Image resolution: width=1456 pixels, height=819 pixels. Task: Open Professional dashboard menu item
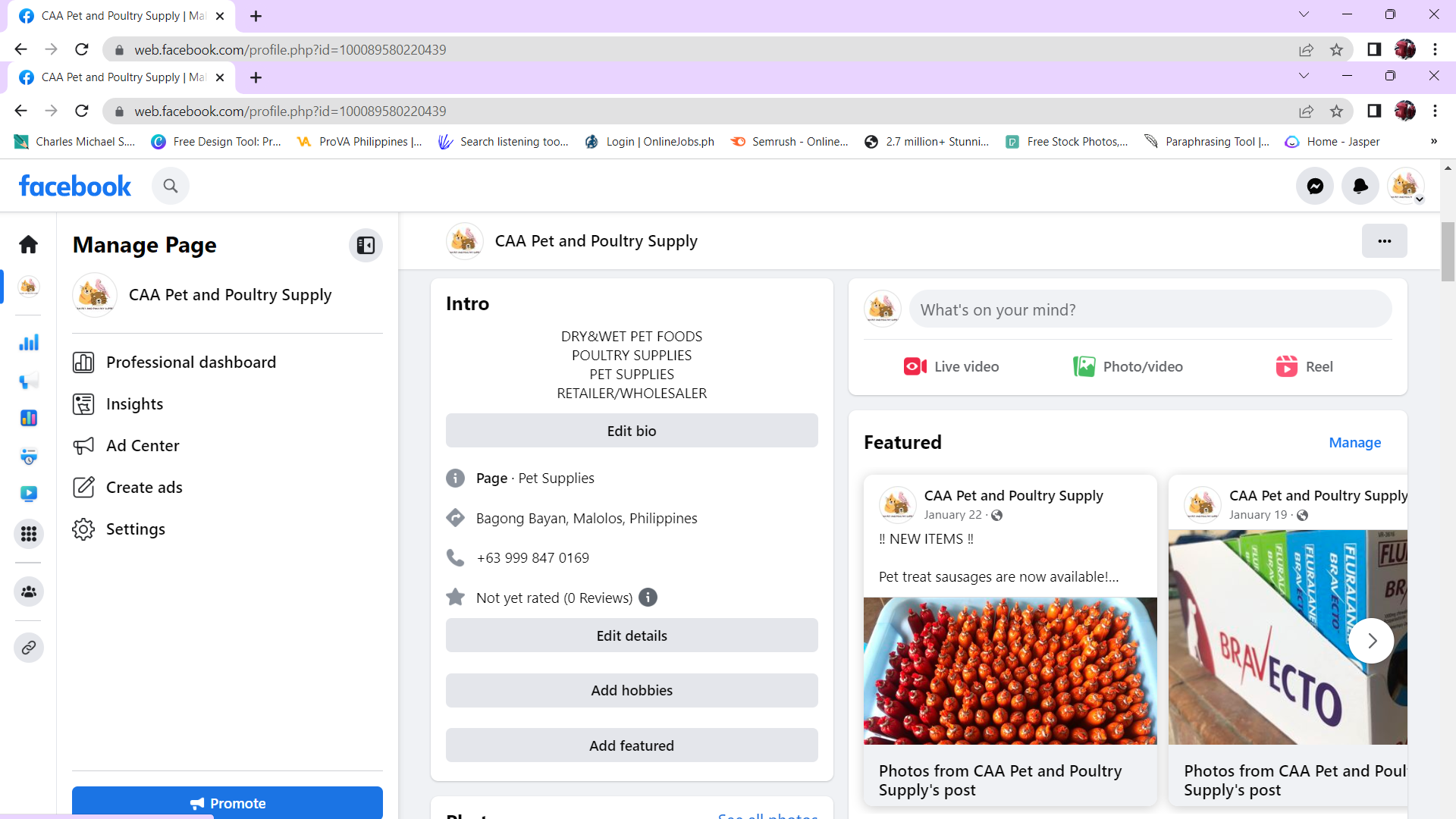click(190, 362)
